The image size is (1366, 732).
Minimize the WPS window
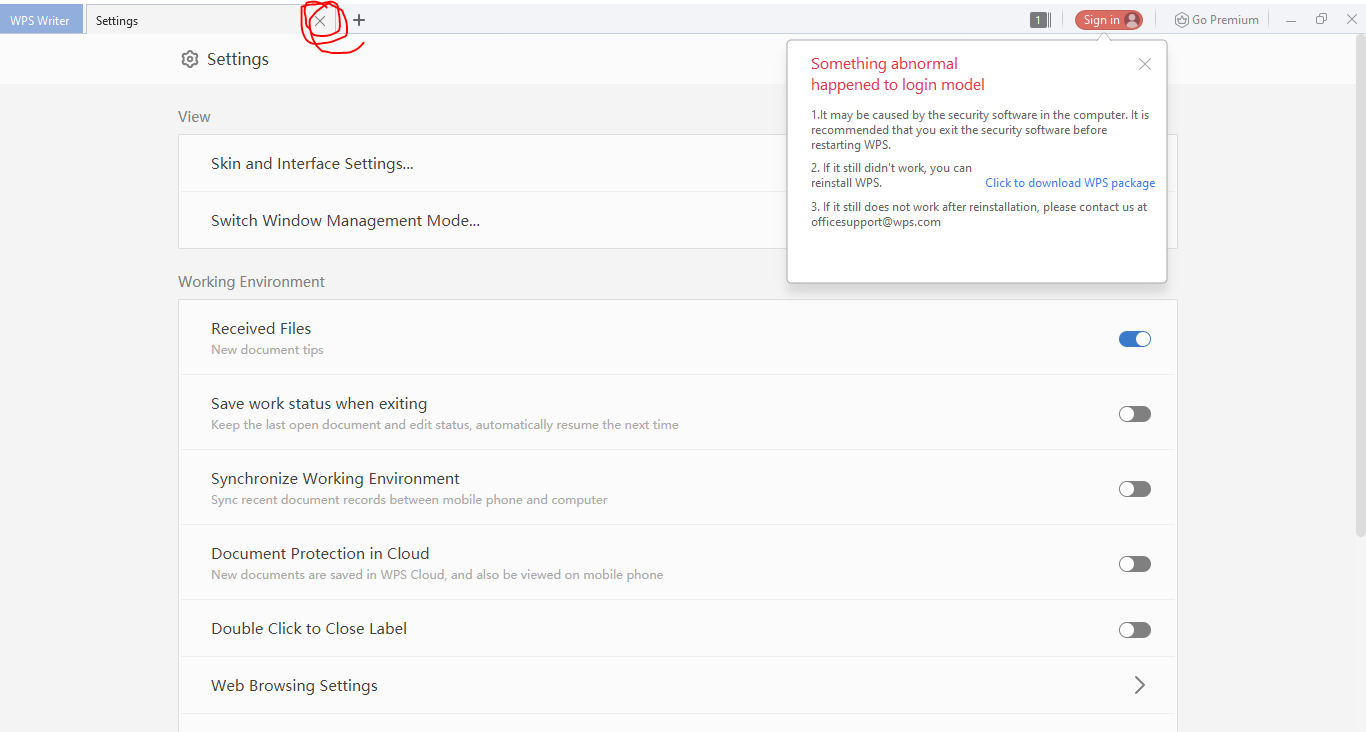pyautogui.click(x=1292, y=20)
